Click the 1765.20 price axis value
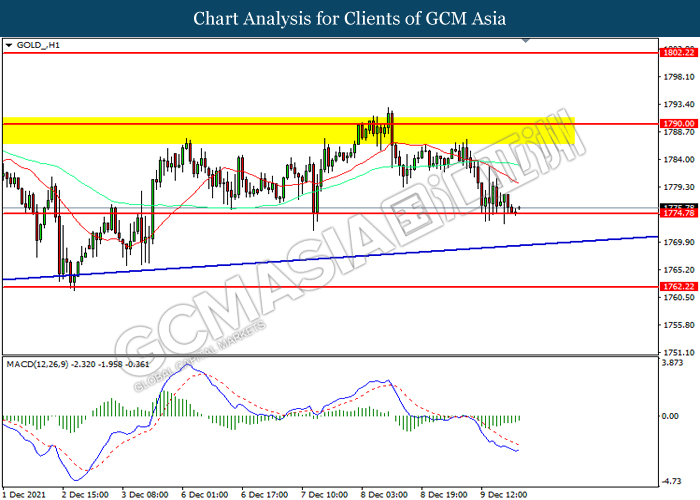This screenshot has height=500, width=700. tap(679, 270)
